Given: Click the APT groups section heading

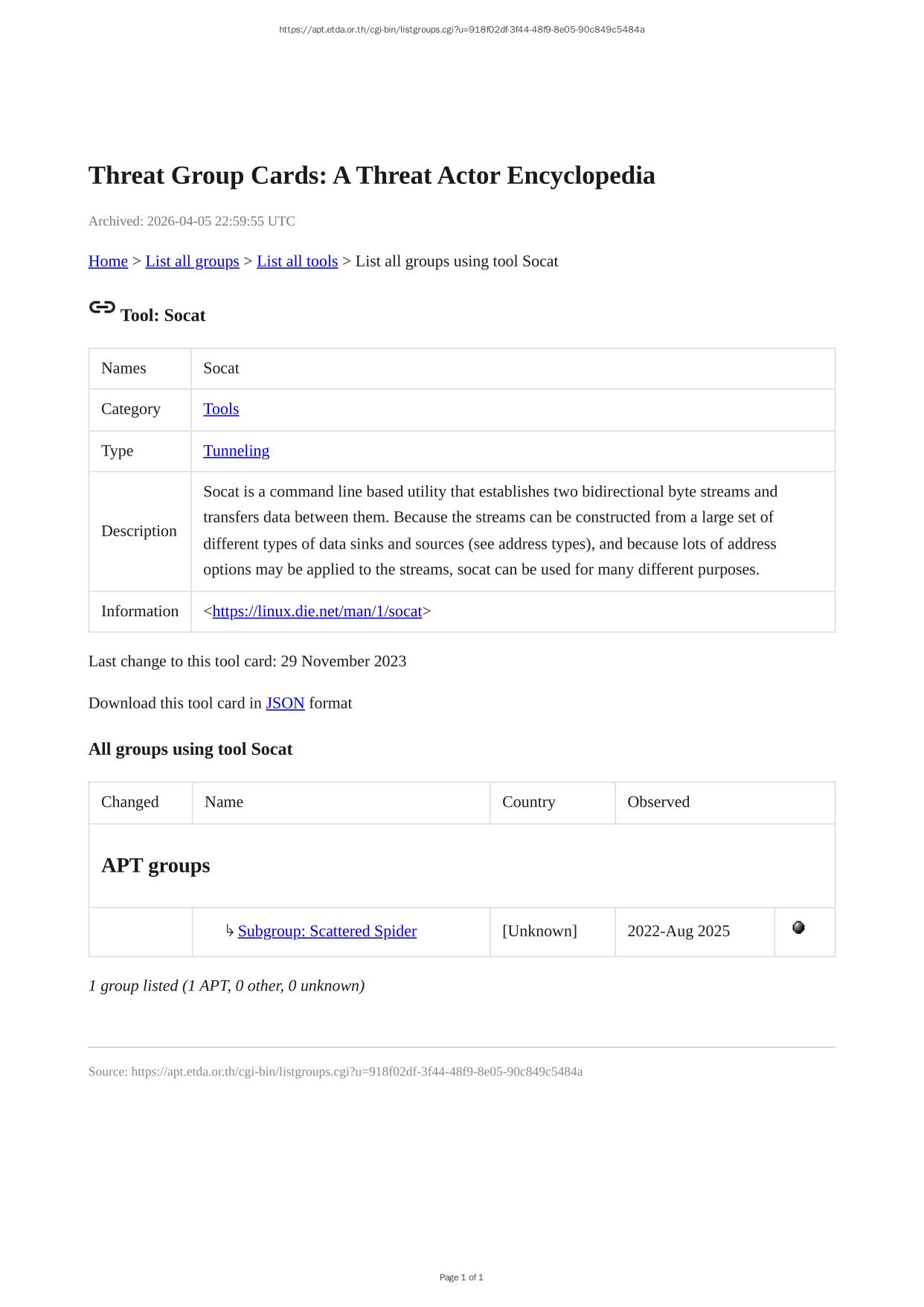Looking at the screenshot, I should 155,866.
